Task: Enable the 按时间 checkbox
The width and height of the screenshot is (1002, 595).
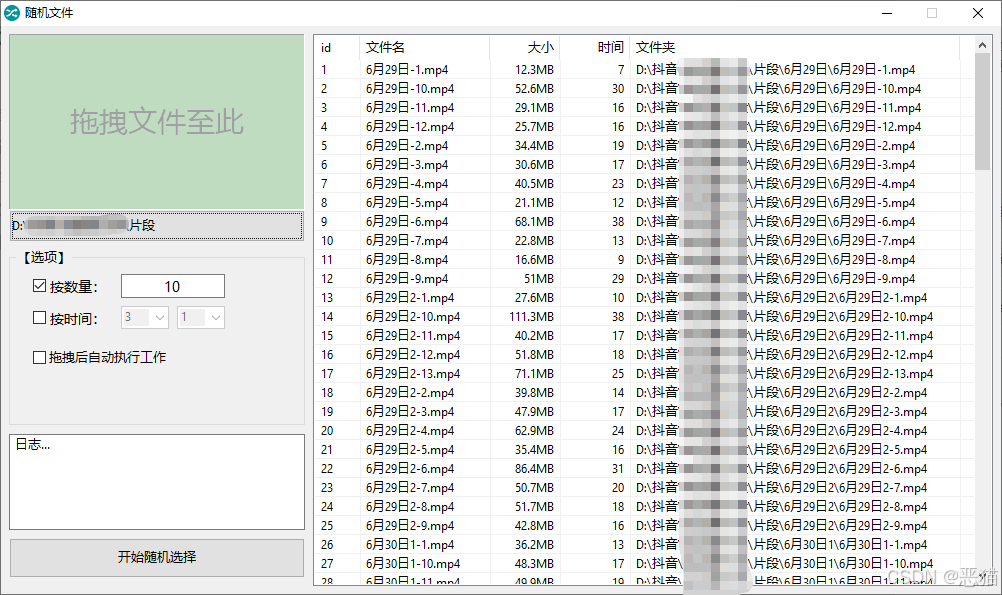Action: click(40, 318)
